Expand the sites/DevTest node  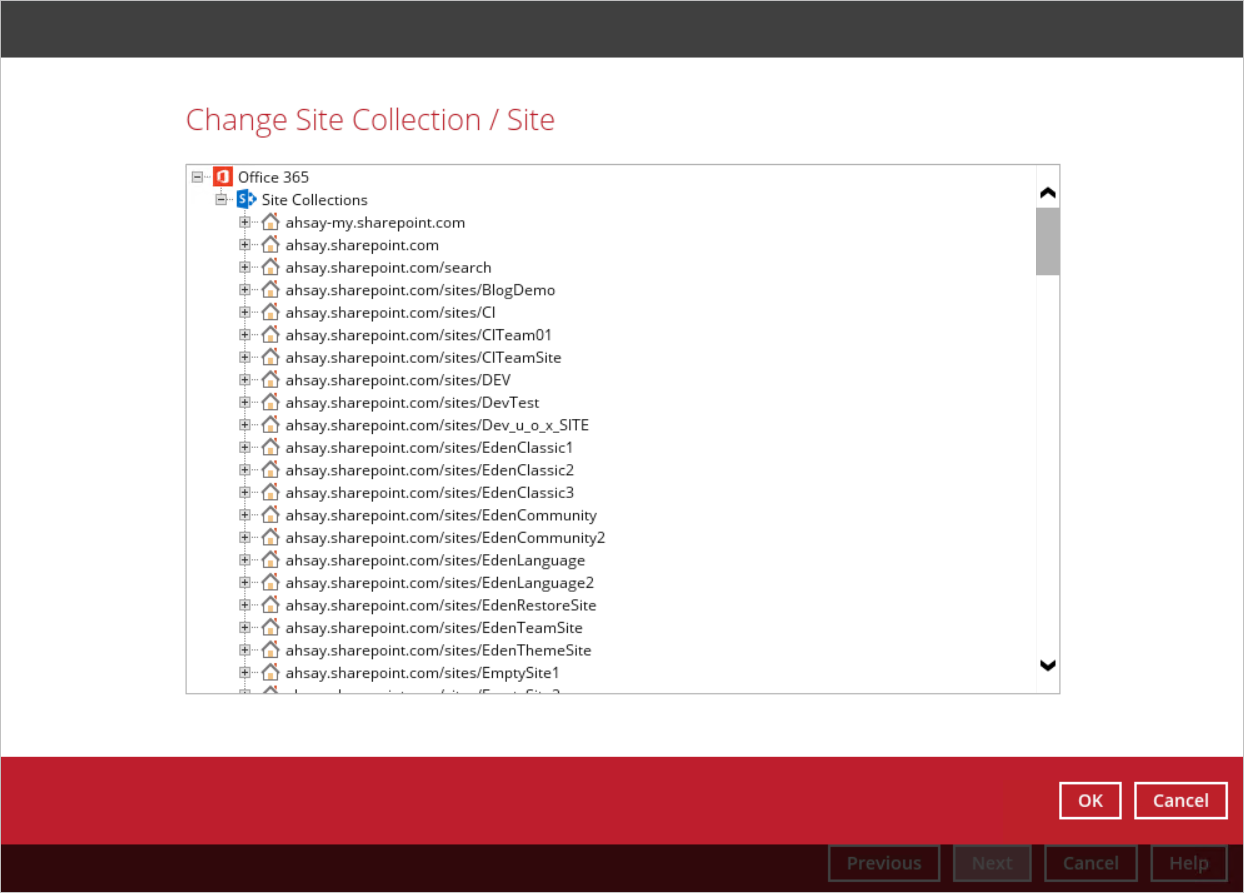coord(245,402)
